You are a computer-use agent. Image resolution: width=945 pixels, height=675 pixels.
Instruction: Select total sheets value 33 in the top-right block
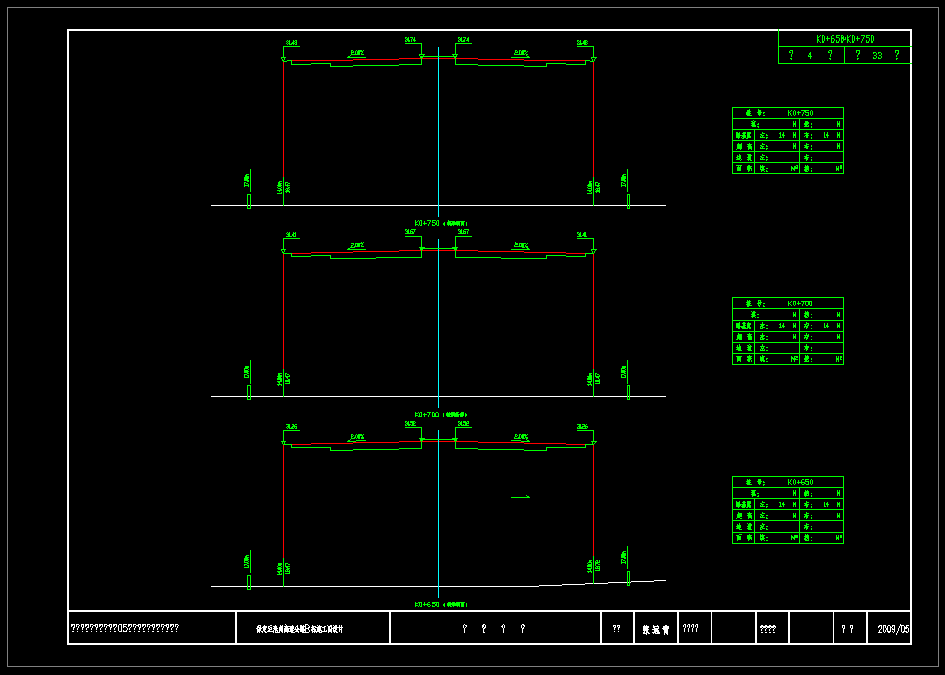(x=877, y=56)
